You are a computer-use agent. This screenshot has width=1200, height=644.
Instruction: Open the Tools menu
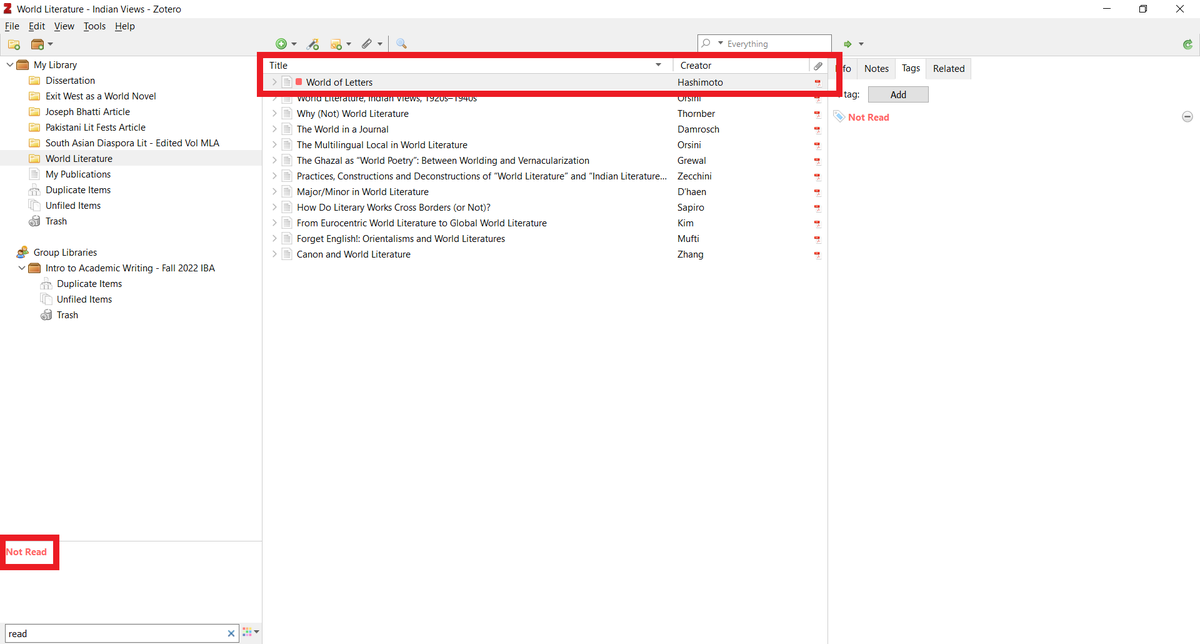pyautogui.click(x=95, y=26)
